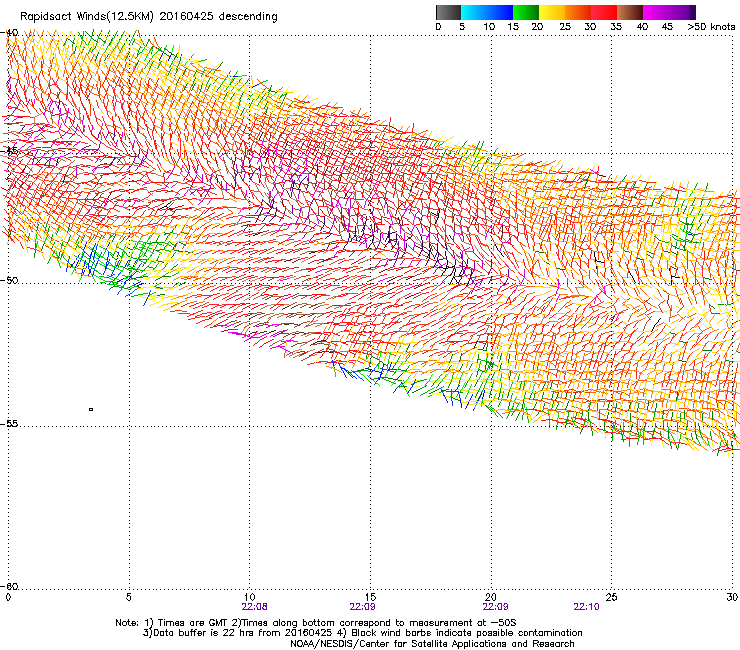Click the '-55' latitude axis label
Screen dimensions: 740x650
tap(9, 423)
